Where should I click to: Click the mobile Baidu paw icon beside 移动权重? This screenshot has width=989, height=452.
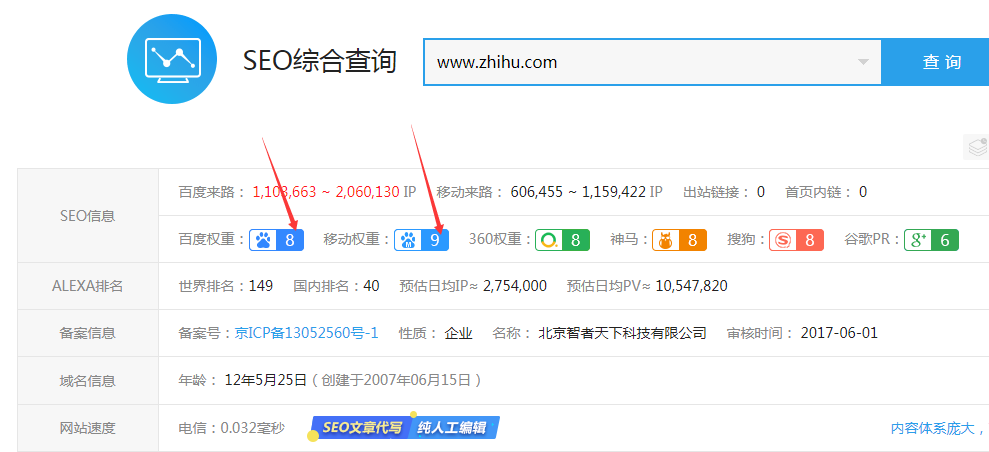[x=409, y=240]
